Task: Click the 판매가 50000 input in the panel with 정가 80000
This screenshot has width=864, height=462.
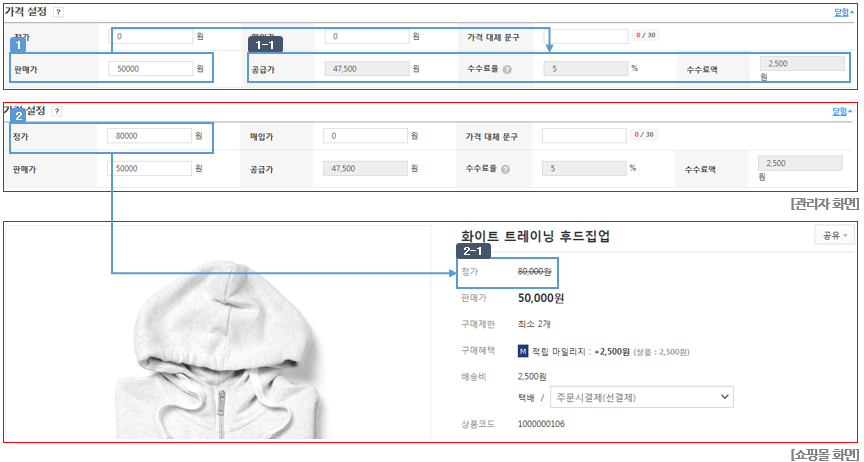Action: [150, 168]
